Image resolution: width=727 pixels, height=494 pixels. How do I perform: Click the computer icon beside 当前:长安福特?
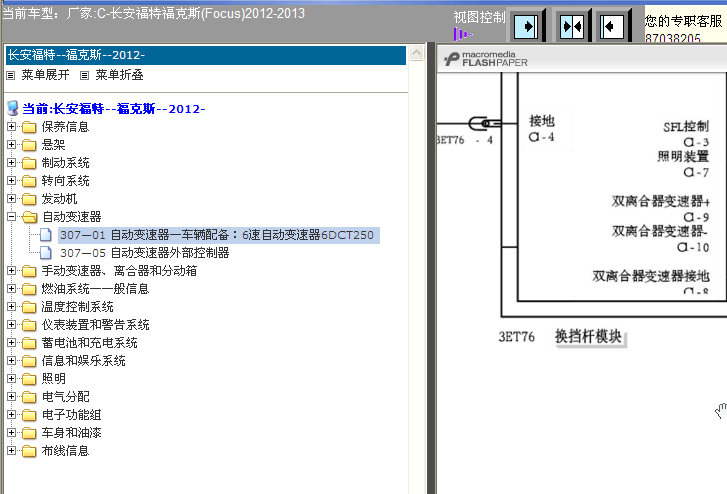coord(13,109)
